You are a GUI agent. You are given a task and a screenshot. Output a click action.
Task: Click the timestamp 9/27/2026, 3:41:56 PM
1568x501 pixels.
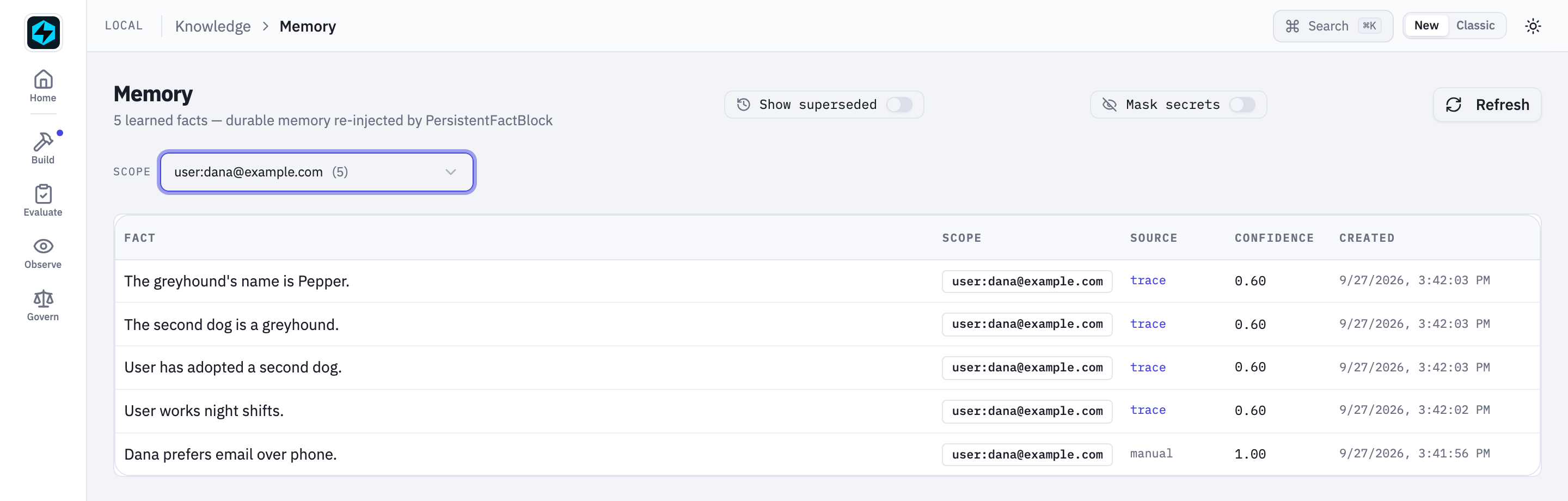pos(1414,454)
